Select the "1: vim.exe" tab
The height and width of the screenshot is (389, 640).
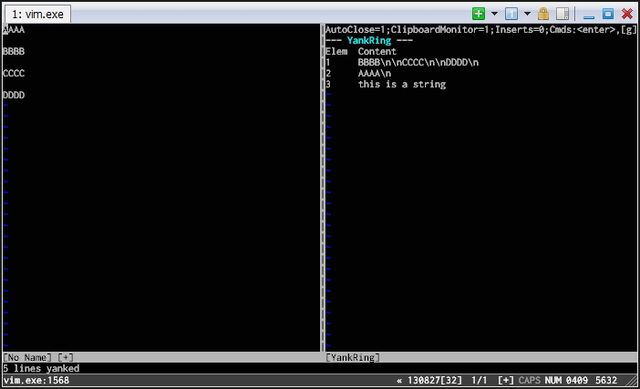click(38, 14)
